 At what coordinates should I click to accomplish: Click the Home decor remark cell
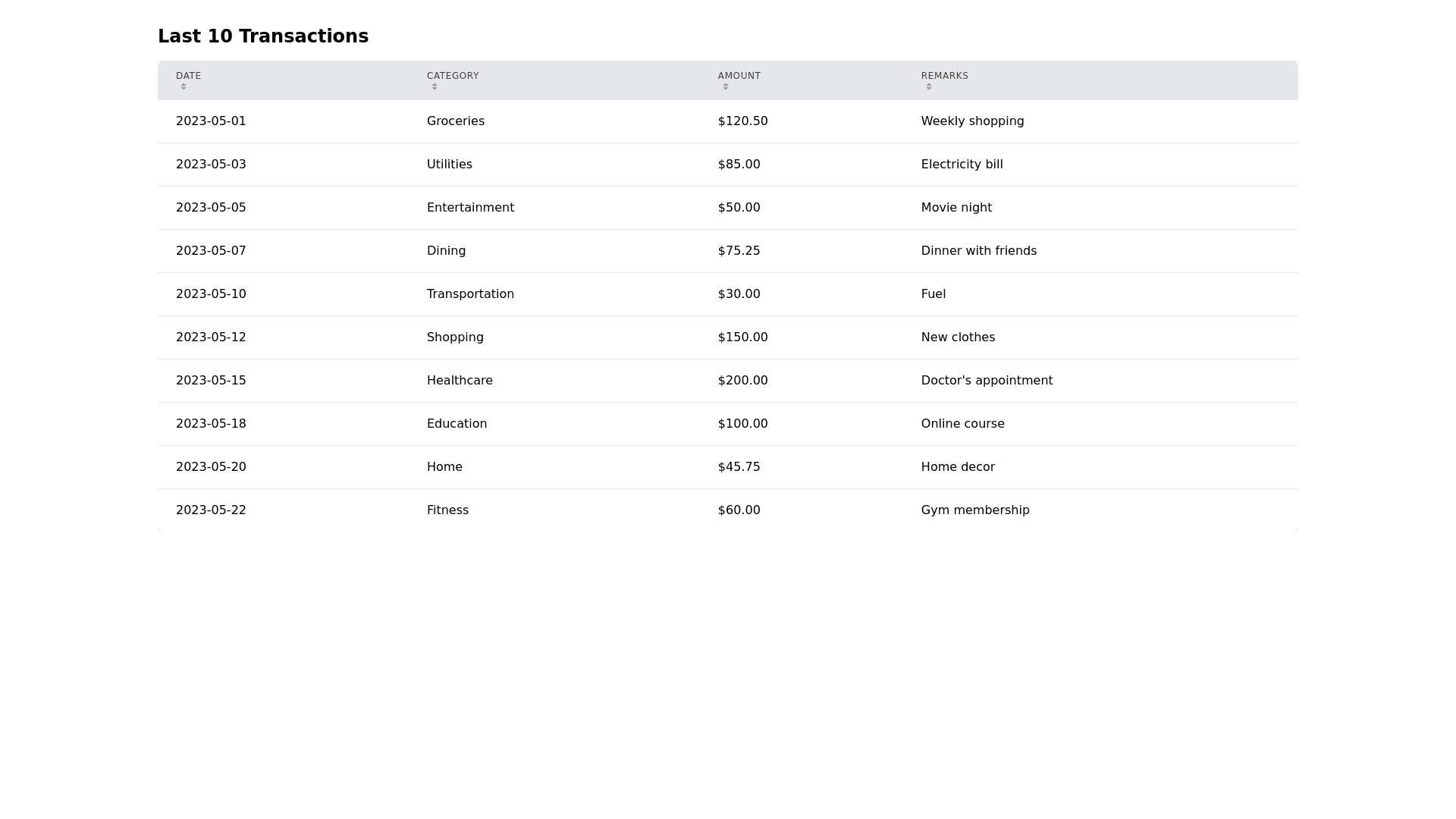click(958, 467)
